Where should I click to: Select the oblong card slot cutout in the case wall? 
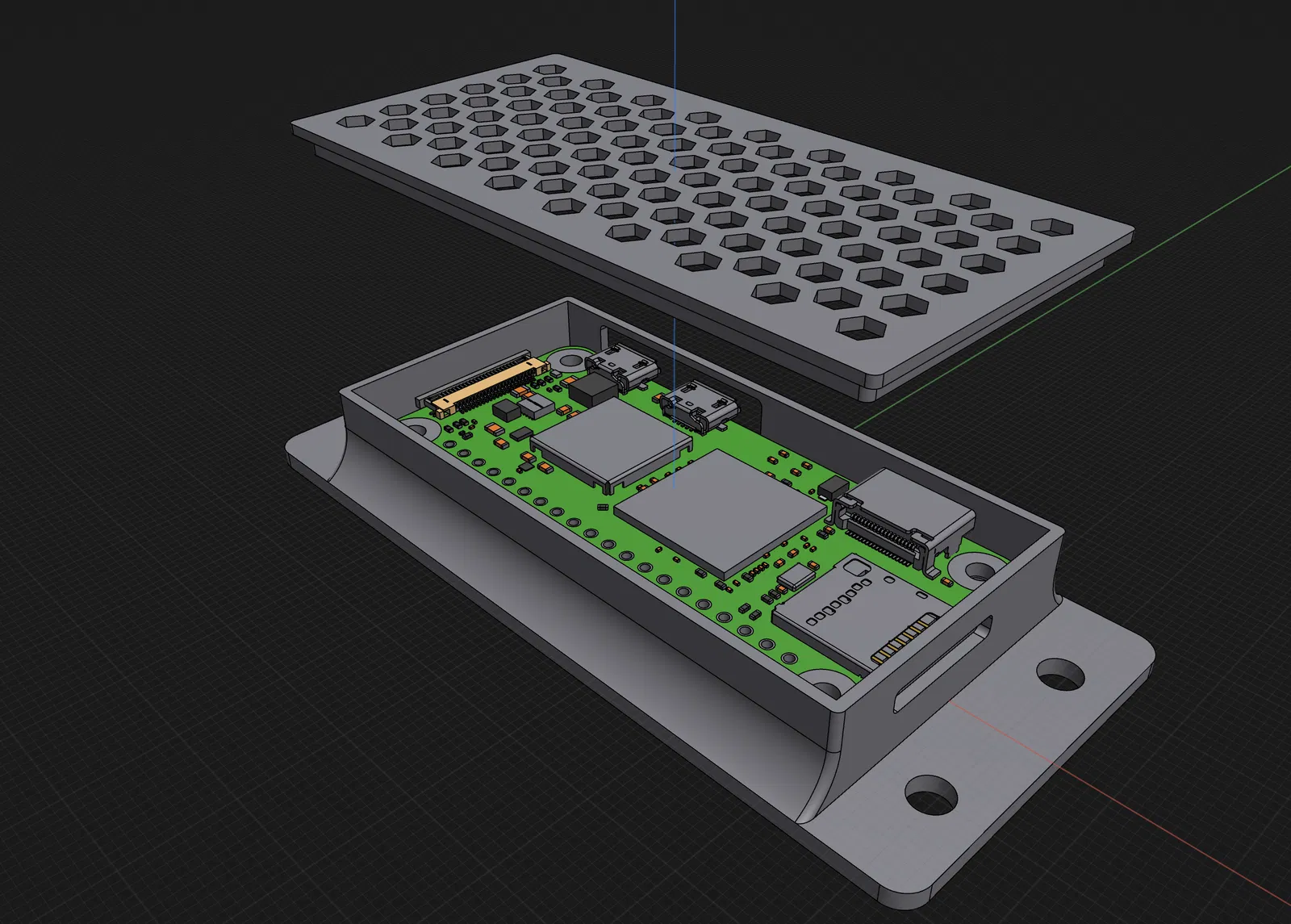[x=942, y=666]
